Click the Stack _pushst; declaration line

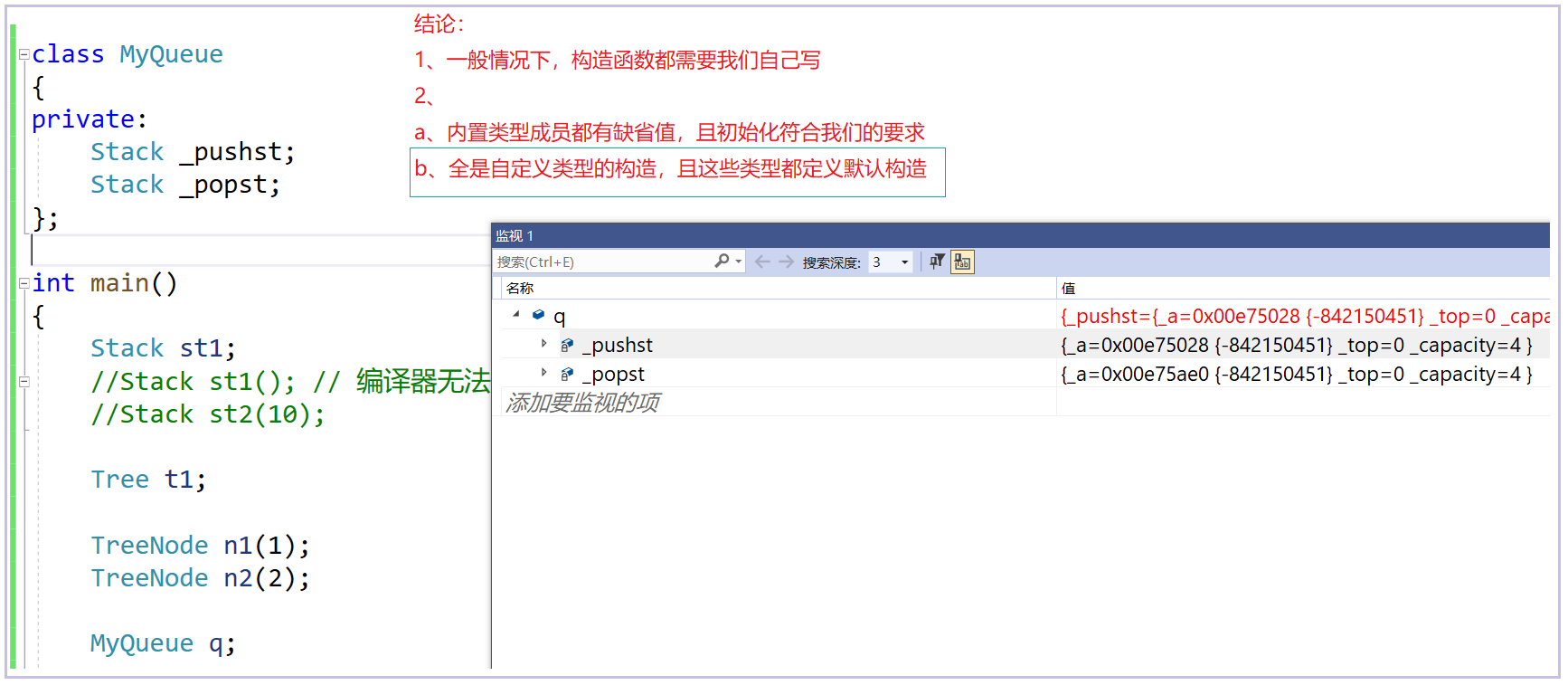pyautogui.click(x=193, y=152)
